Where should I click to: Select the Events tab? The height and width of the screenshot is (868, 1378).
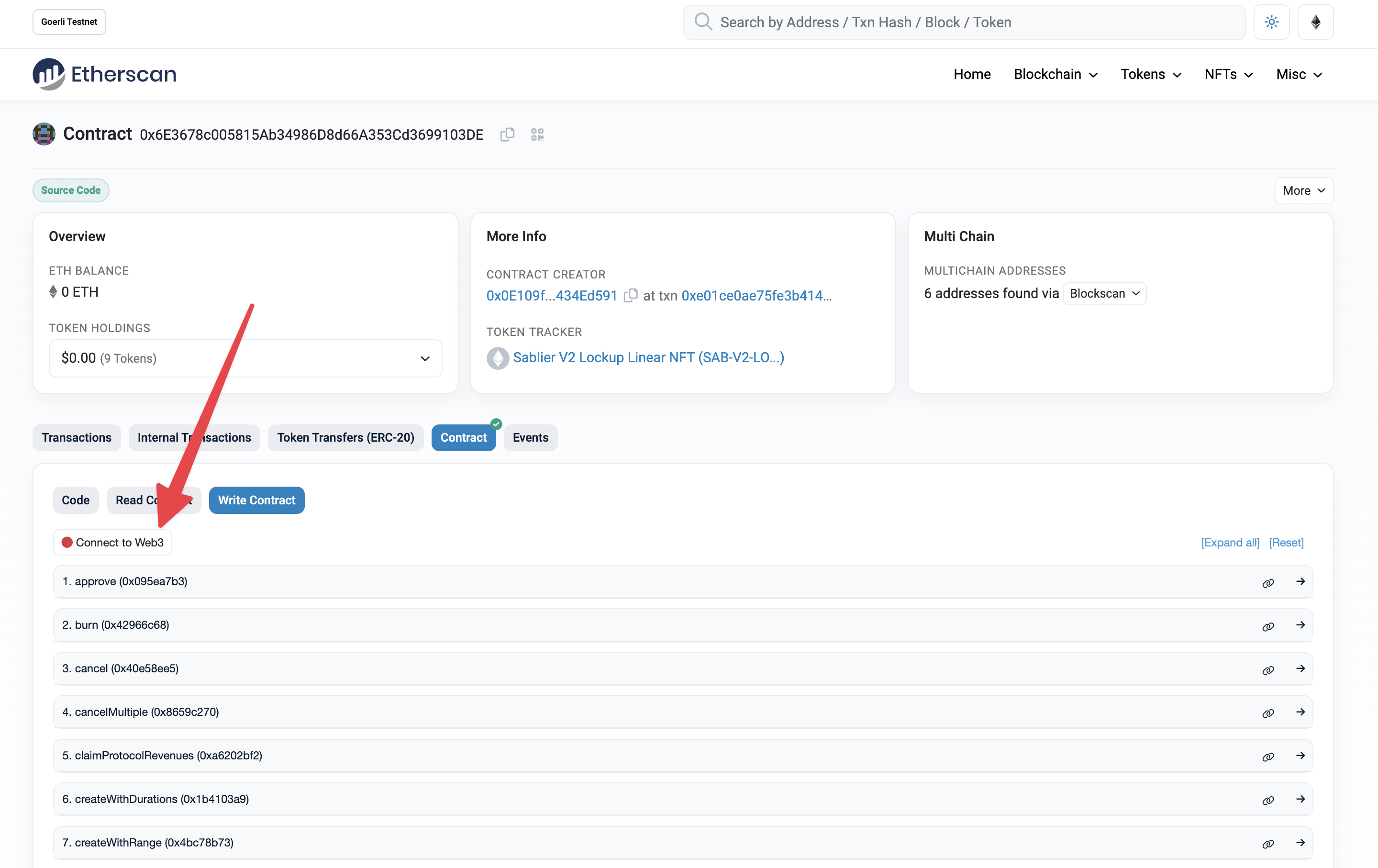tap(530, 437)
